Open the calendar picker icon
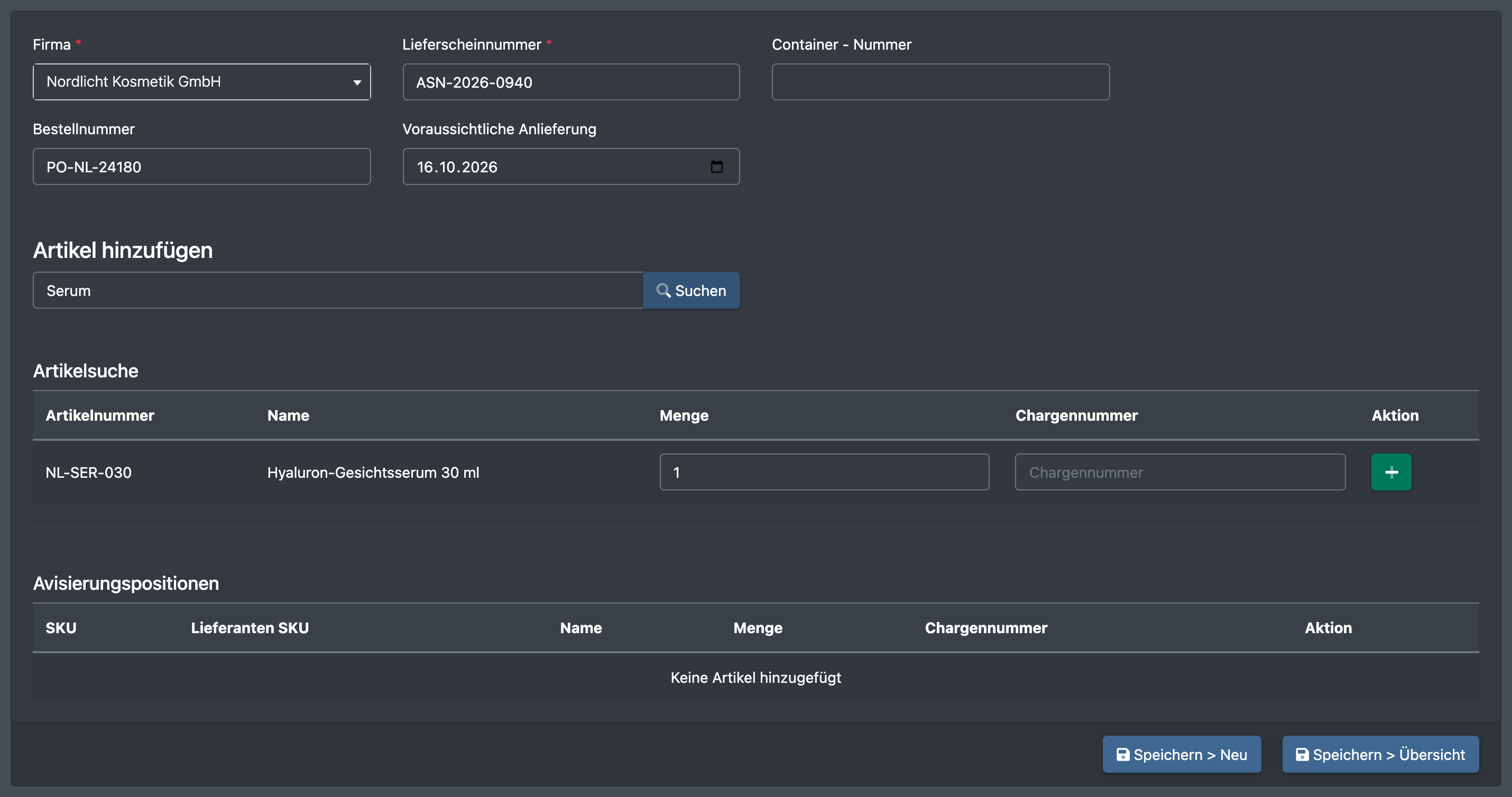Viewport: 1512px width, 797px height. pyautogui.click(x=716, y=166)
